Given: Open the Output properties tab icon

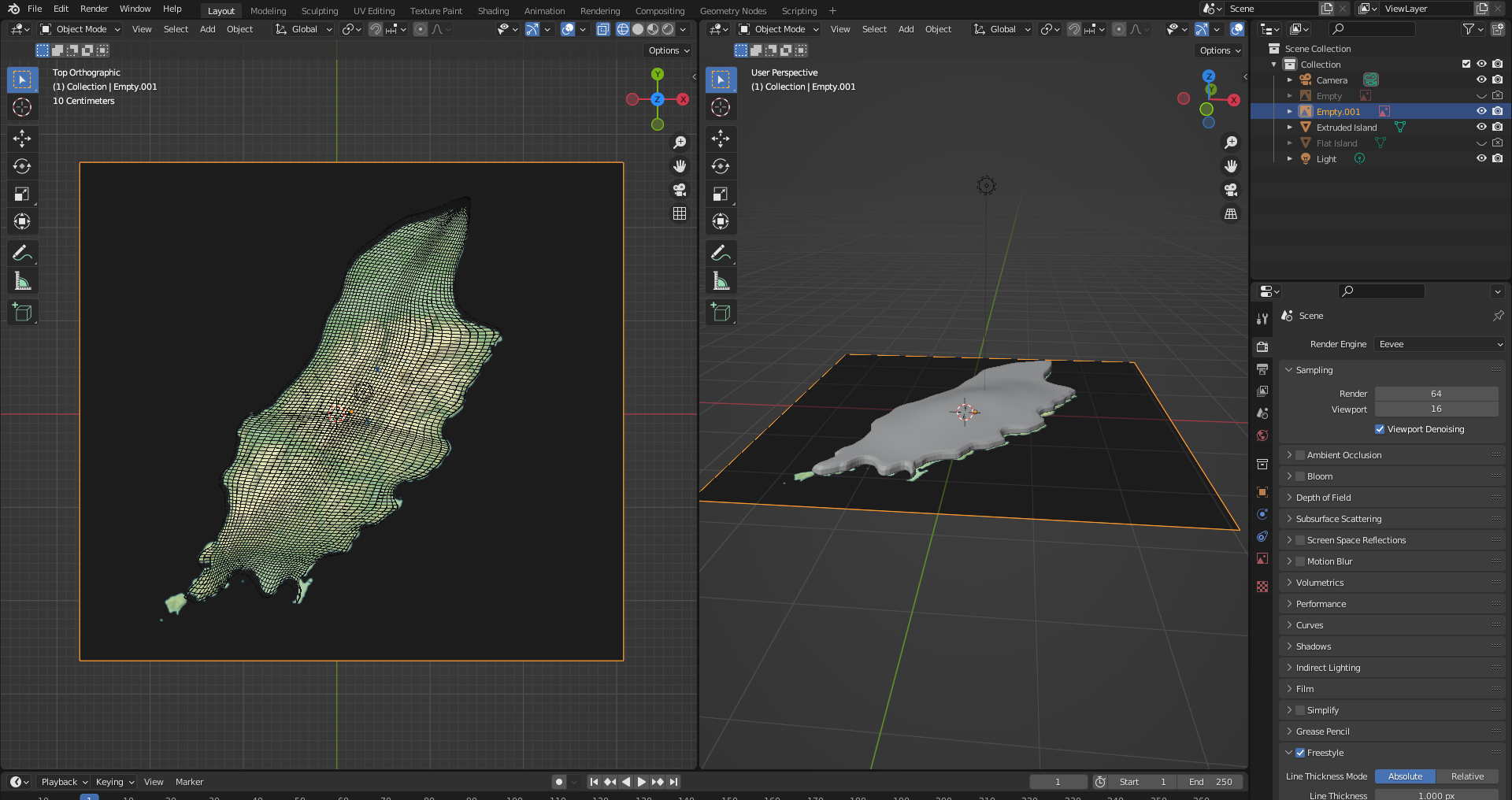Looking at the screenshot, I should [x=1262, y=369].
